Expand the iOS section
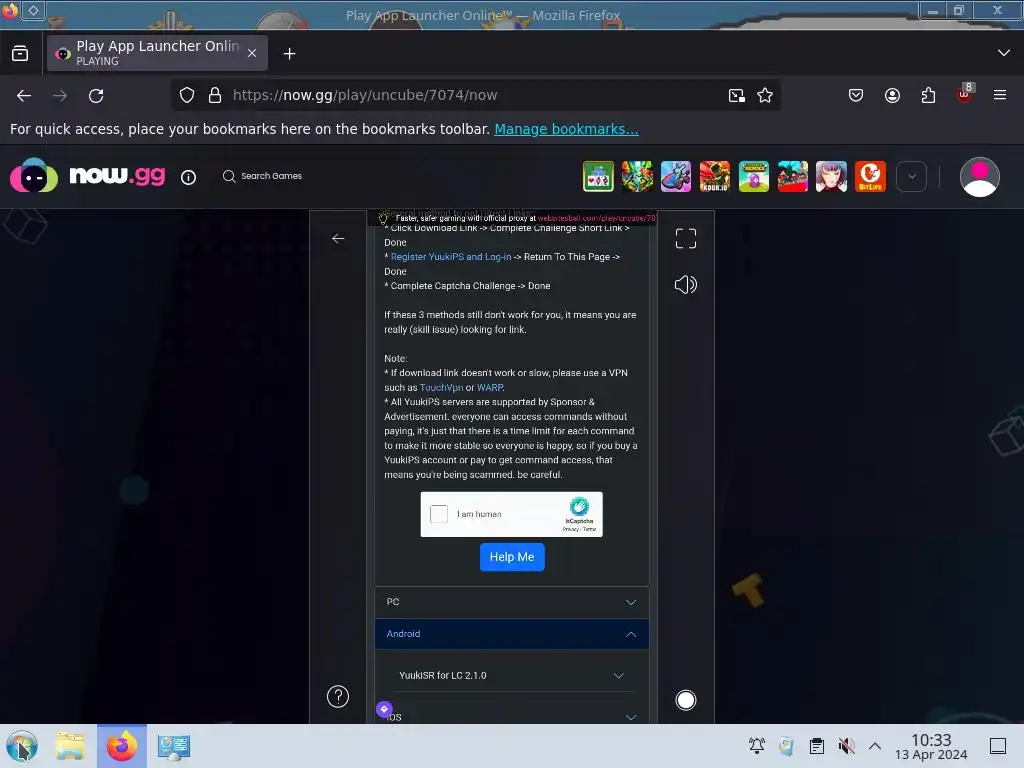Viewport: 1024px width, 768px height. tap(512, 716)
